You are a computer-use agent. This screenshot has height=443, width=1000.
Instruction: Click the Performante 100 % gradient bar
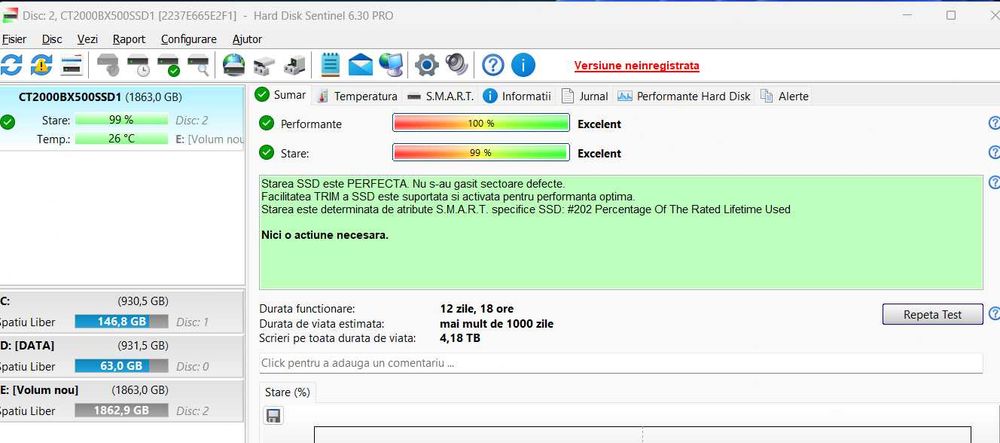(x=481, y=124)
